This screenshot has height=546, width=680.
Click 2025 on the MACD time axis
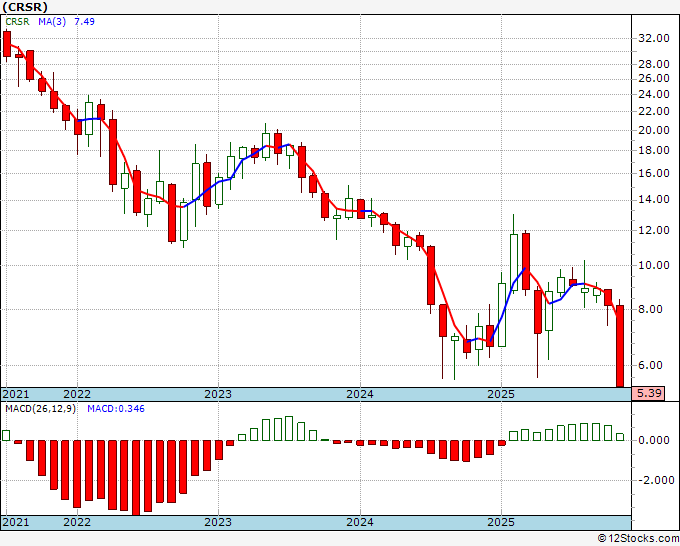click(501, 522)
